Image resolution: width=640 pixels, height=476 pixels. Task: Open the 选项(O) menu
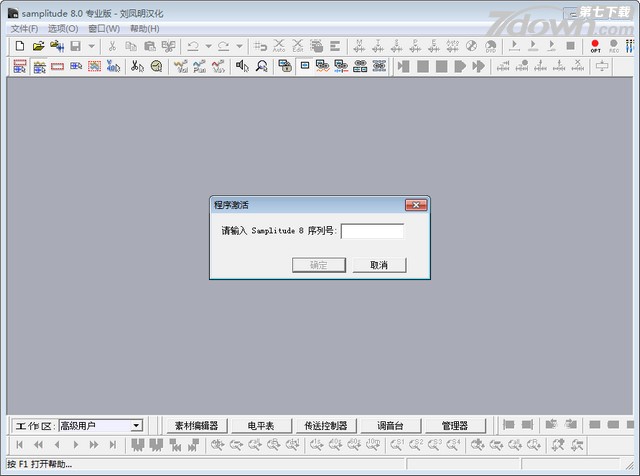[x=63, y=29]
